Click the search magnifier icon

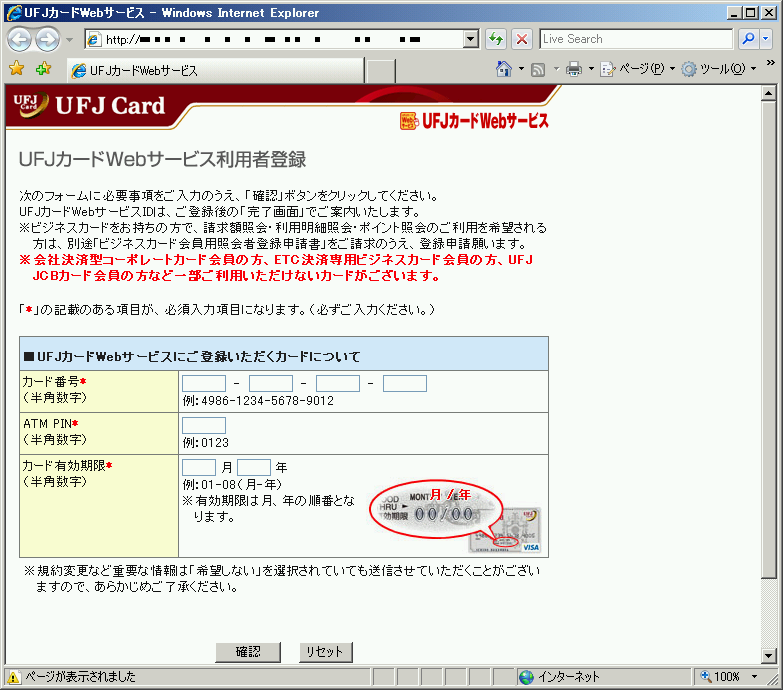749,39
